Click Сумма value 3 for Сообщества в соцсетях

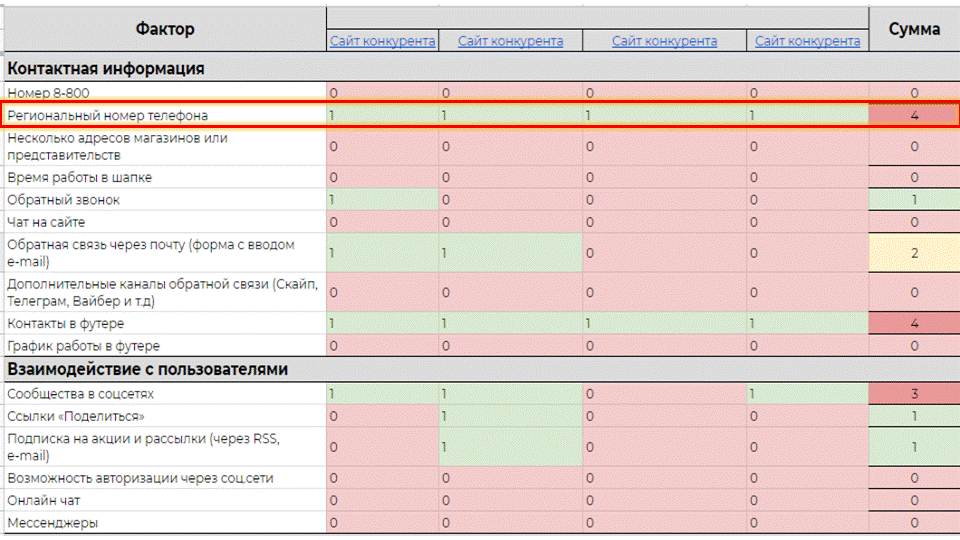click(914, 394)
